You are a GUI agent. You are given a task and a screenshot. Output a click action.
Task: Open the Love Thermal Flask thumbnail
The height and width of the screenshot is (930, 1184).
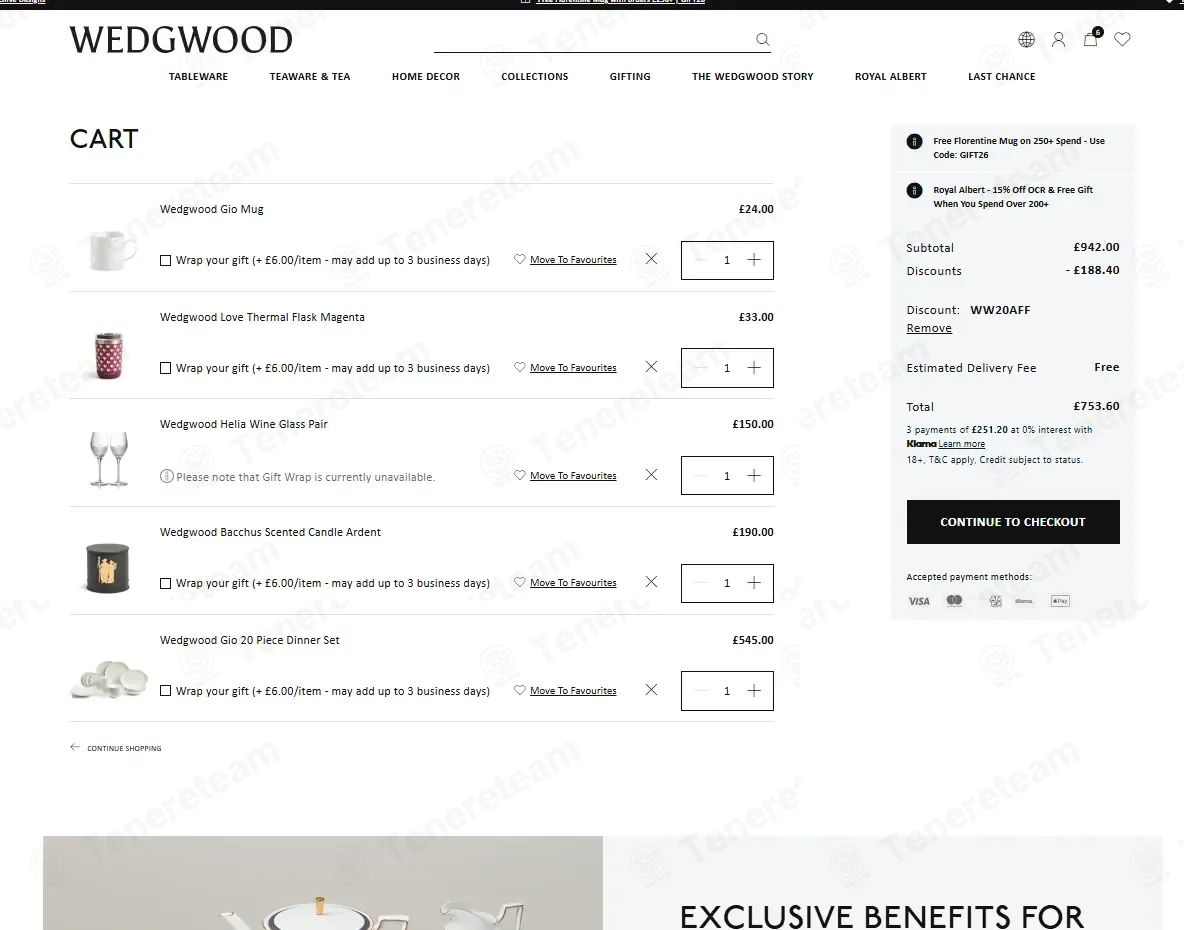click(x=109, y=355)
